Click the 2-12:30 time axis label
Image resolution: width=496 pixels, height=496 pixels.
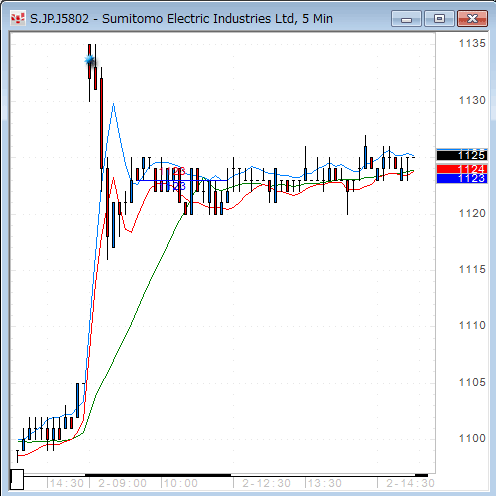click(x=266, y=483)
